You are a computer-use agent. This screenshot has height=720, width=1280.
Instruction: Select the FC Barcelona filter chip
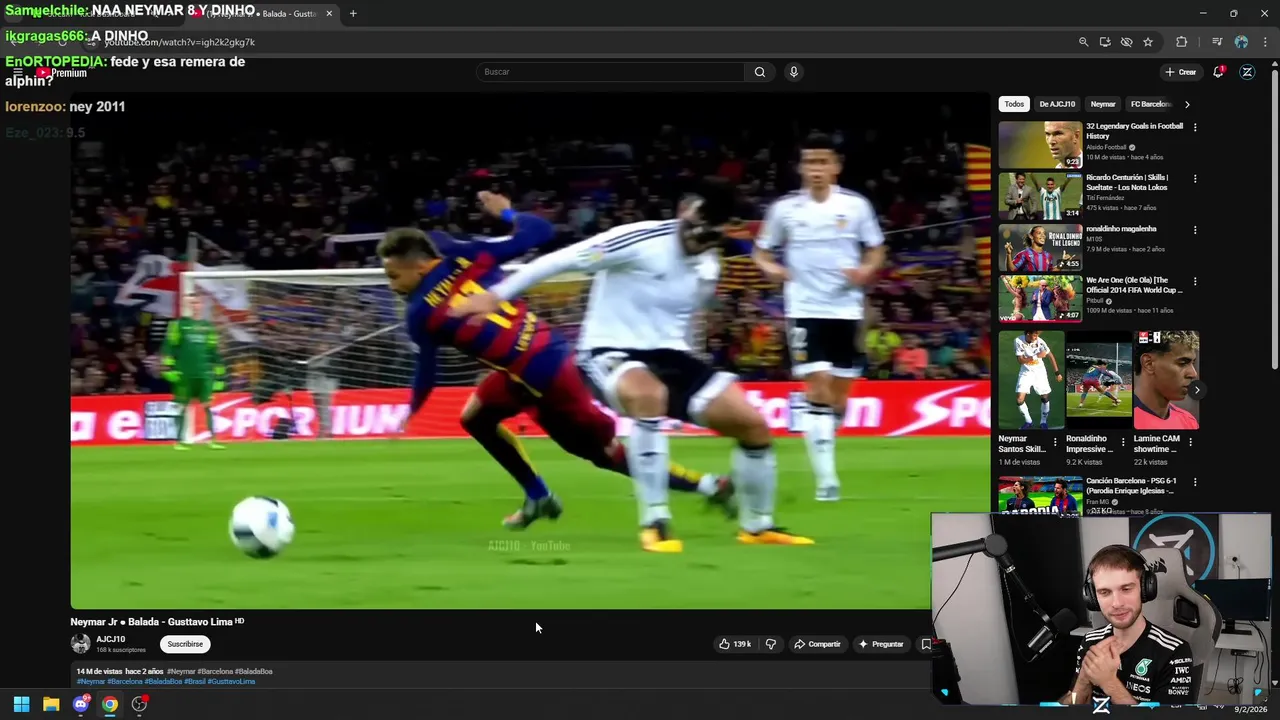[1150, 104]
